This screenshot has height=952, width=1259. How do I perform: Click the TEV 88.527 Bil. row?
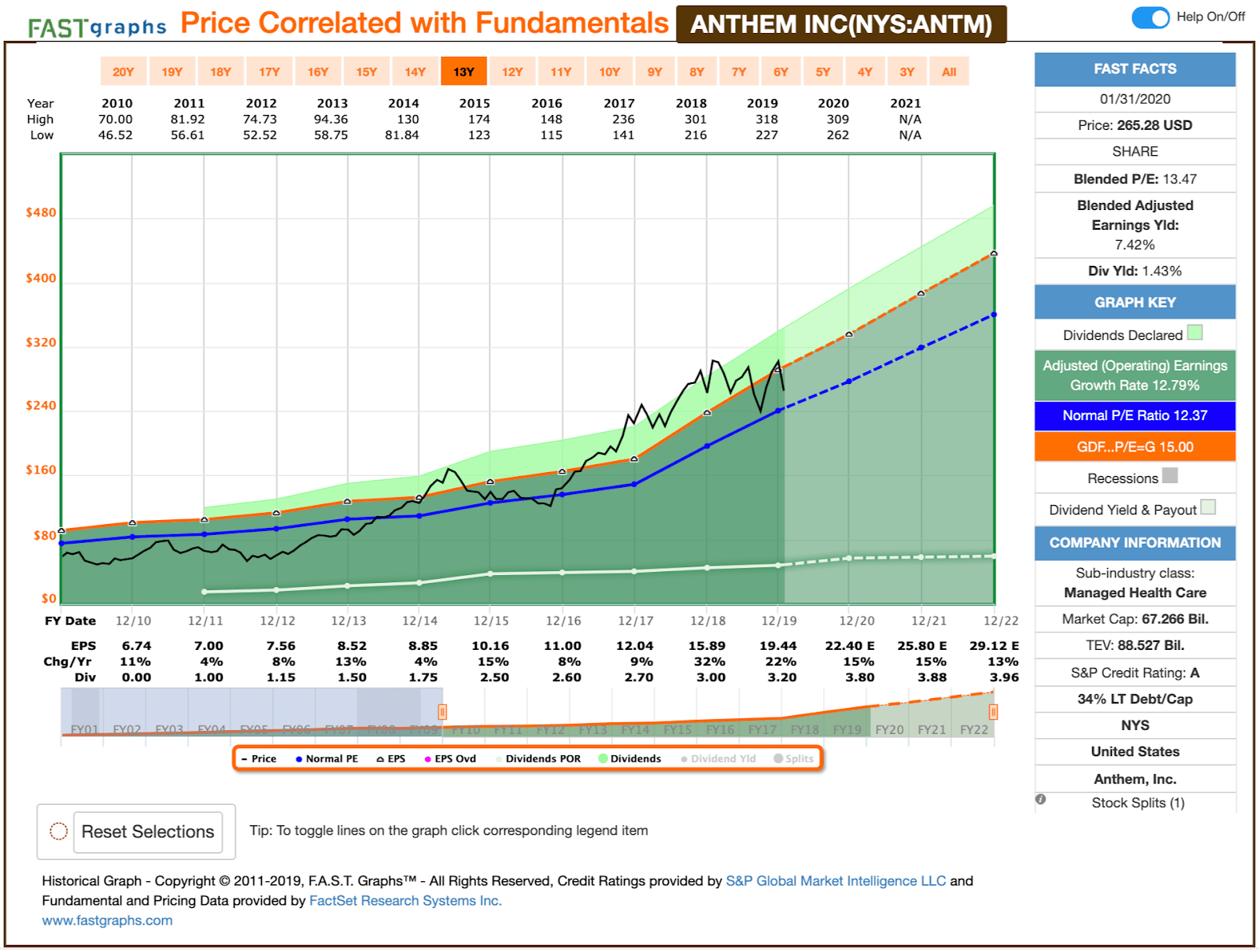tap(1135, 645)
